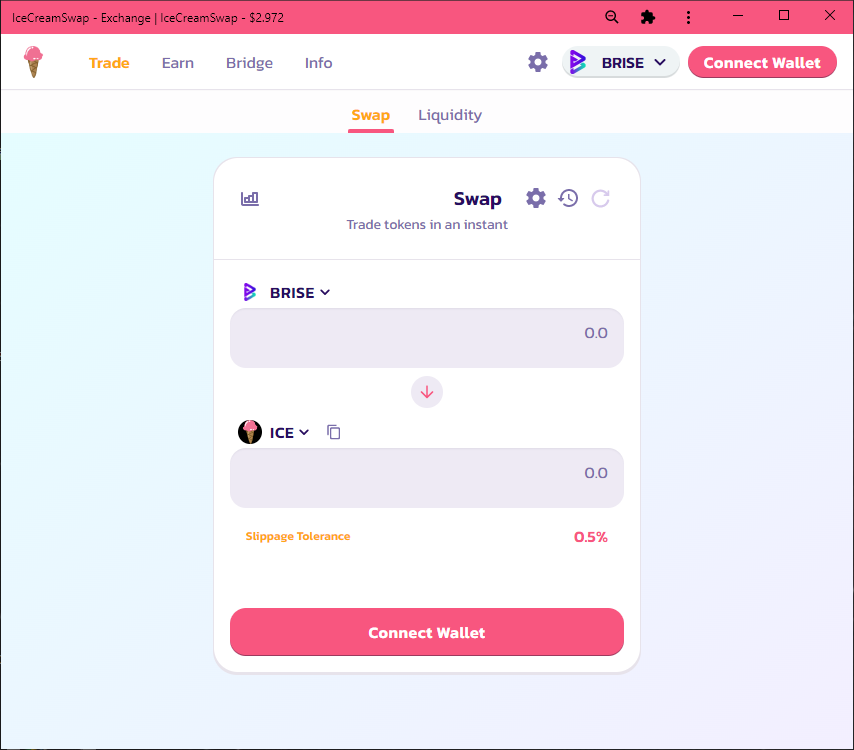This screenshot has height=750, width=854.
Task: Open the price chart icon
Action: pyautogui.click(x=250, y=198)
